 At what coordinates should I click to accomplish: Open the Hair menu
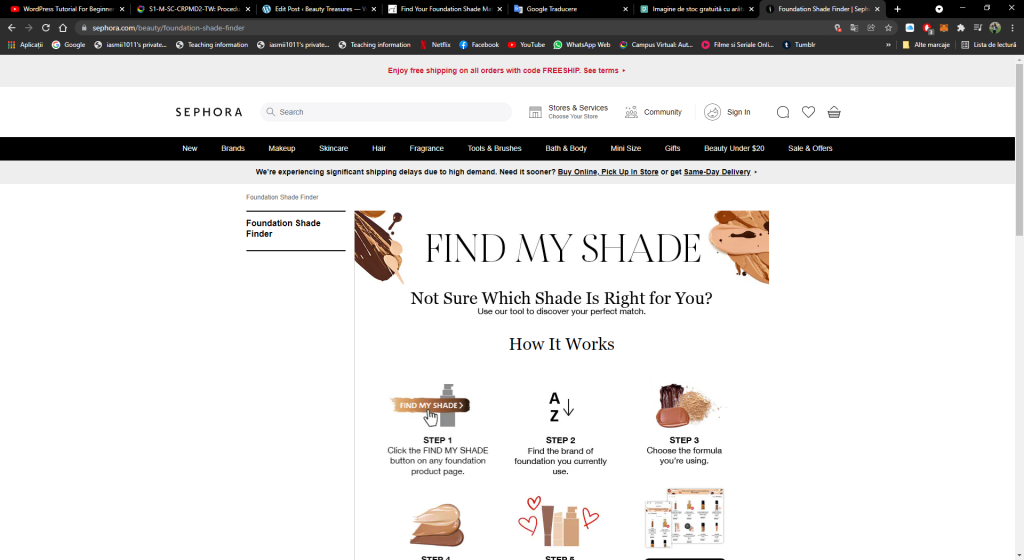(379, 149)
